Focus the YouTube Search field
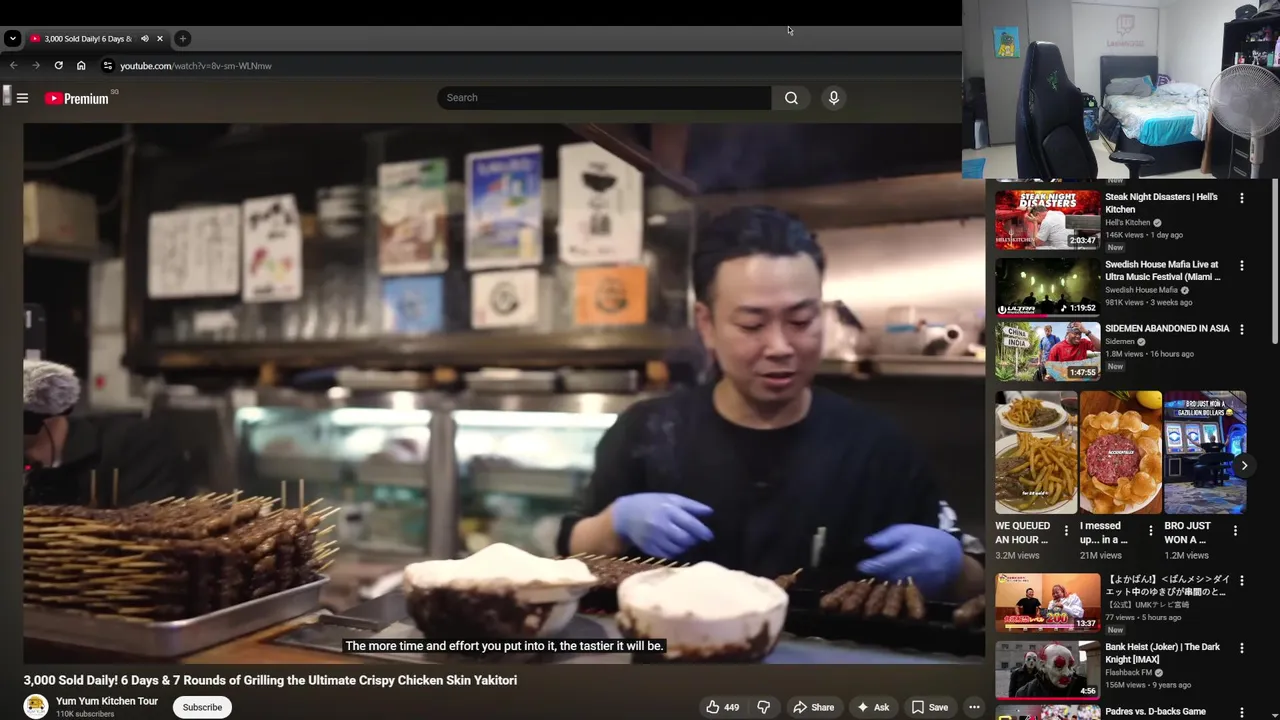Viewport: 1280px width, 720px height. click(x=604, y=98)
